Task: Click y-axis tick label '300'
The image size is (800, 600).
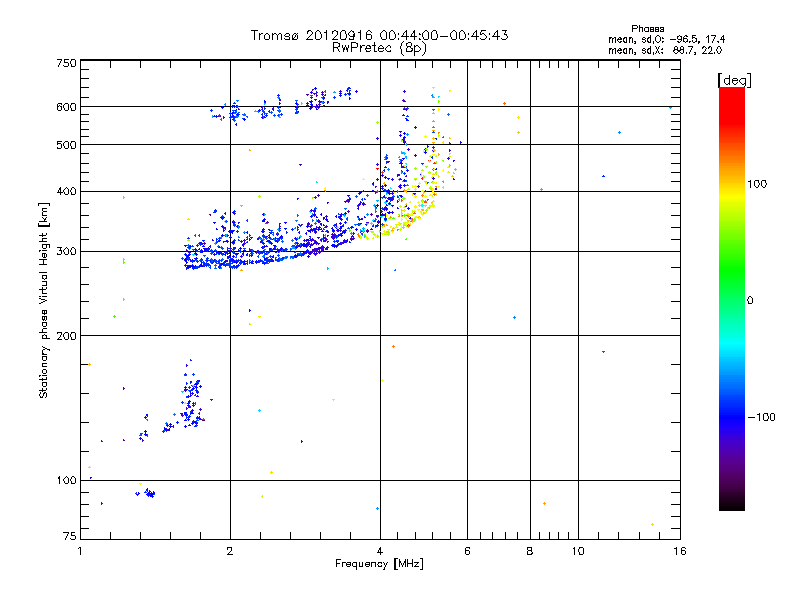Action: (66, 252)
